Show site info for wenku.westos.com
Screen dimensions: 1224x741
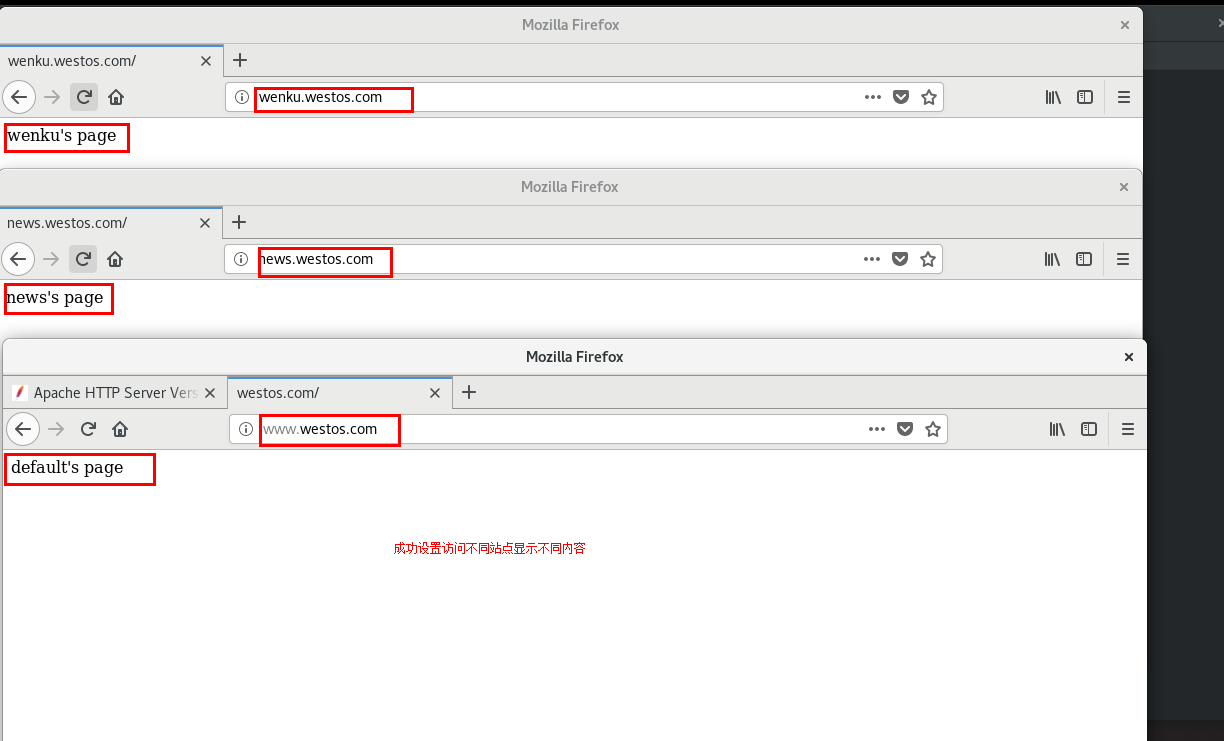click(x=241, y=97)
